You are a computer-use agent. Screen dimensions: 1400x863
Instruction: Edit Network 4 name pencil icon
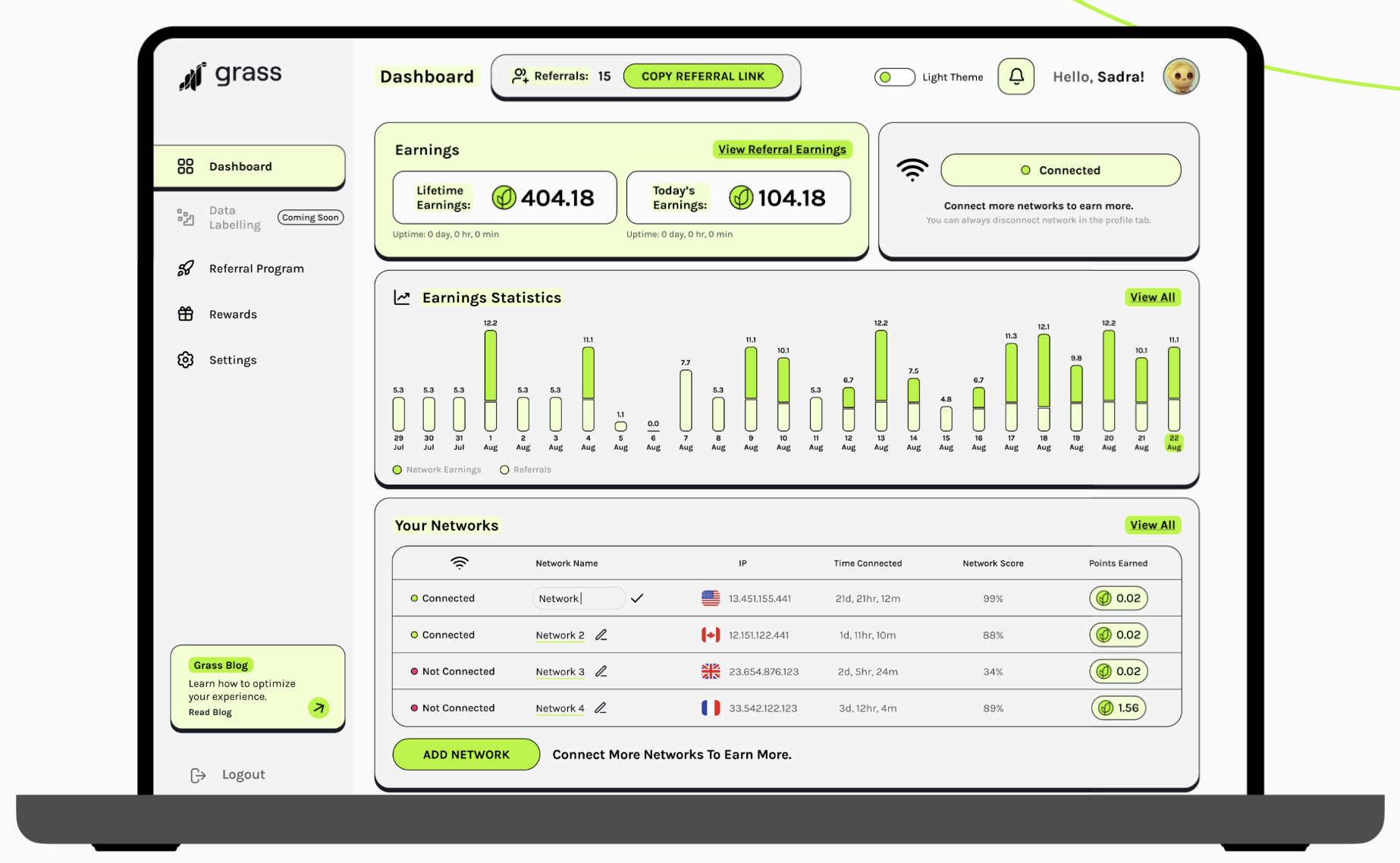point(600,708)
